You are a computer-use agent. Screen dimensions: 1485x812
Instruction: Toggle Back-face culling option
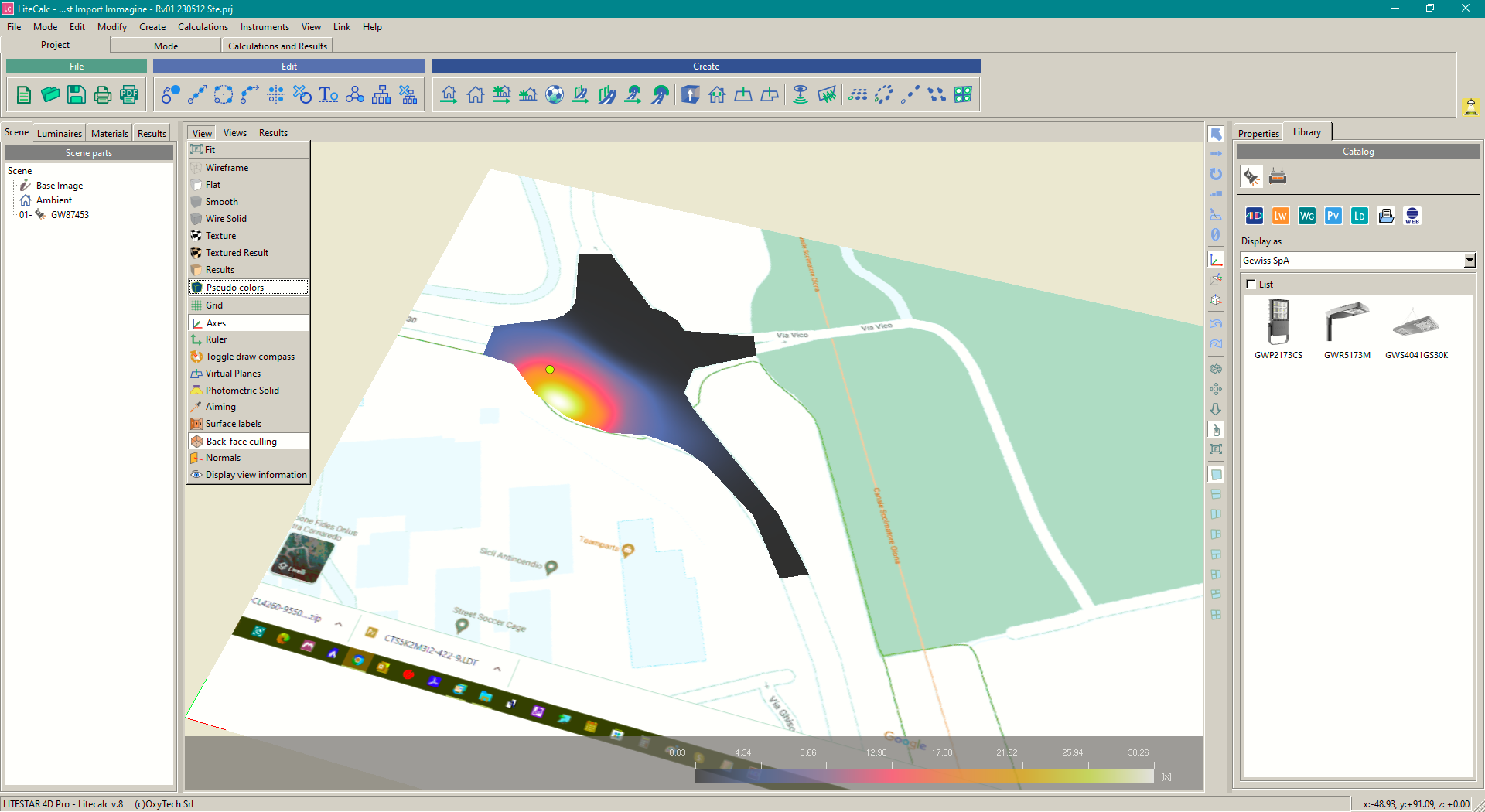click(248, 441)
